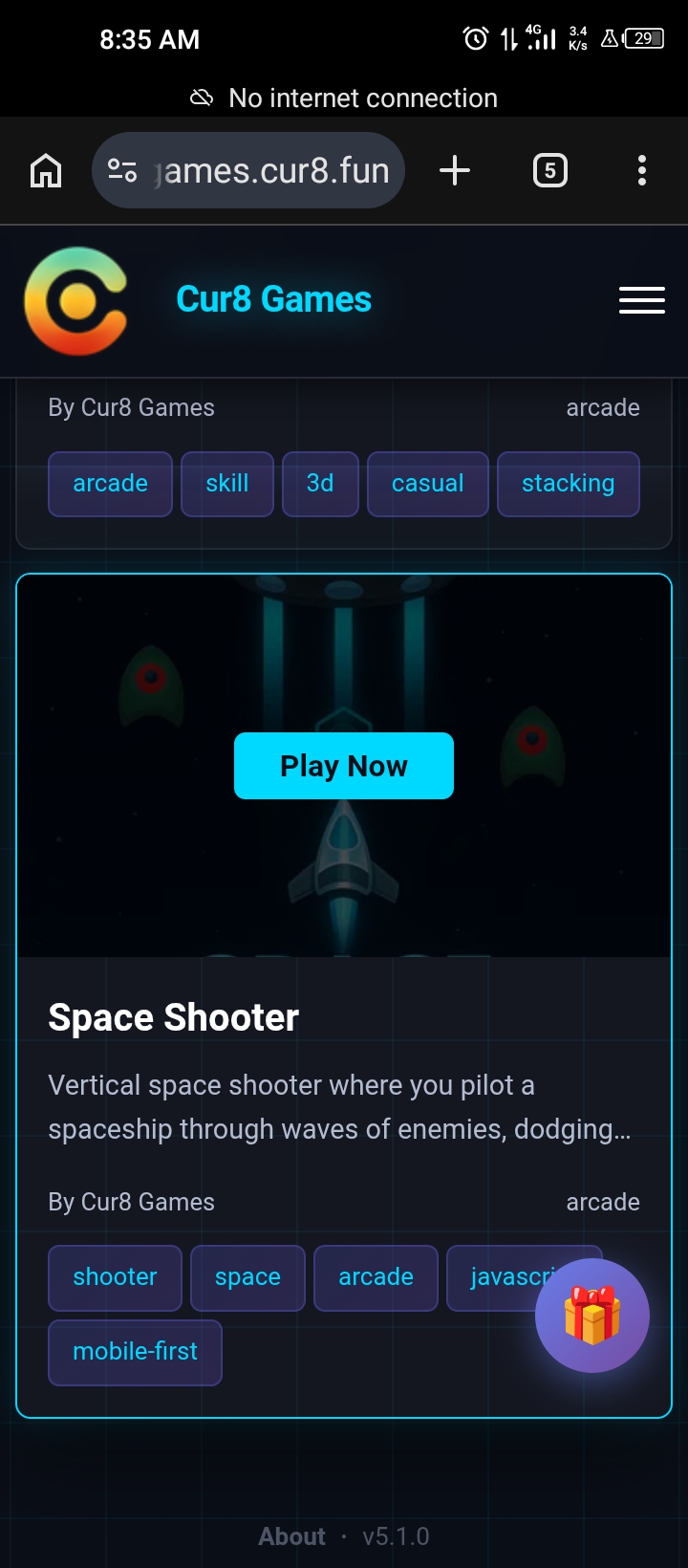Expand the hamburger navigation menu
Image resolution: width=688 pixels, height=1568 pixels.
point(642,300)
